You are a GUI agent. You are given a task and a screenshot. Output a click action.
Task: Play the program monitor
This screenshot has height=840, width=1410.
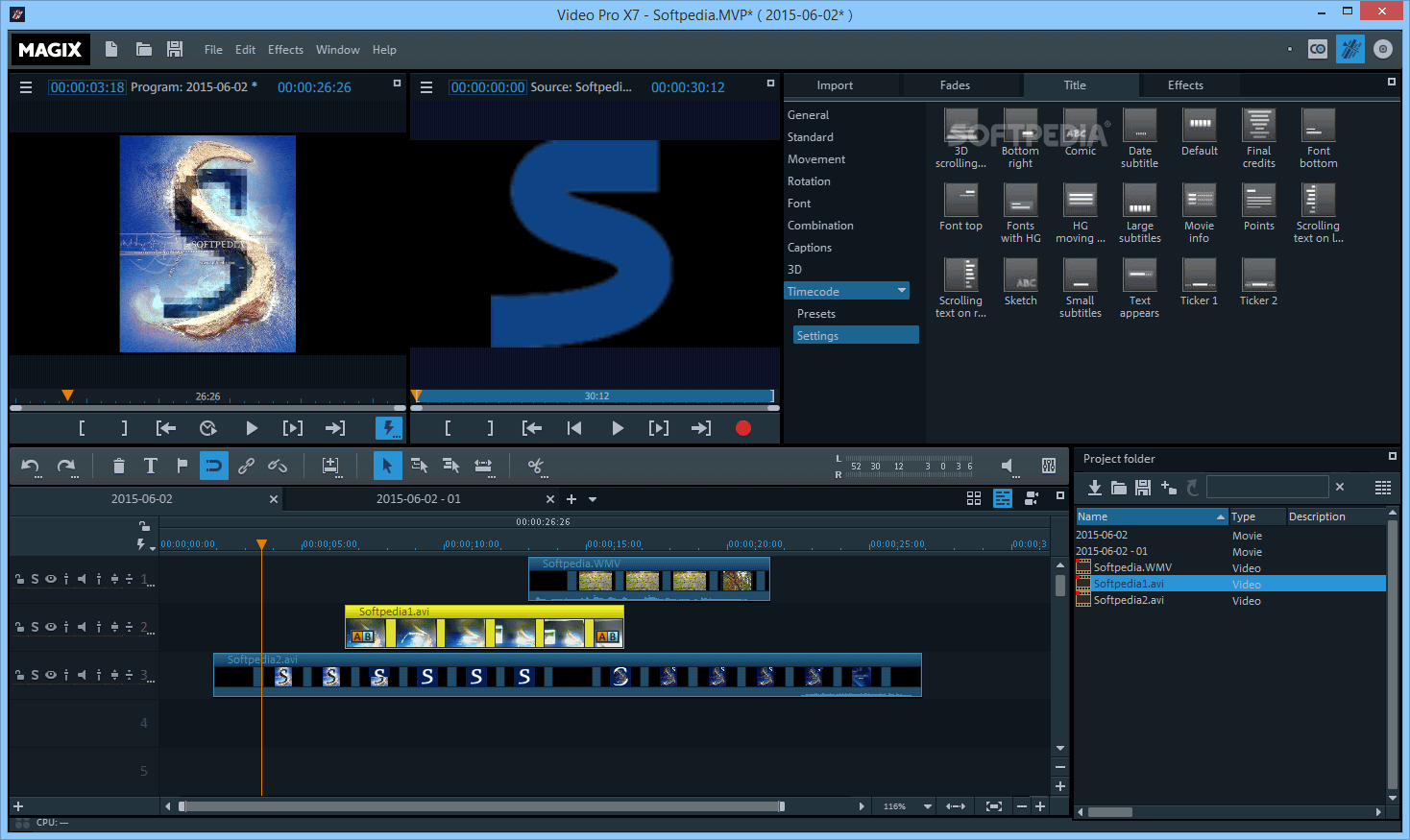click(252, 428)
